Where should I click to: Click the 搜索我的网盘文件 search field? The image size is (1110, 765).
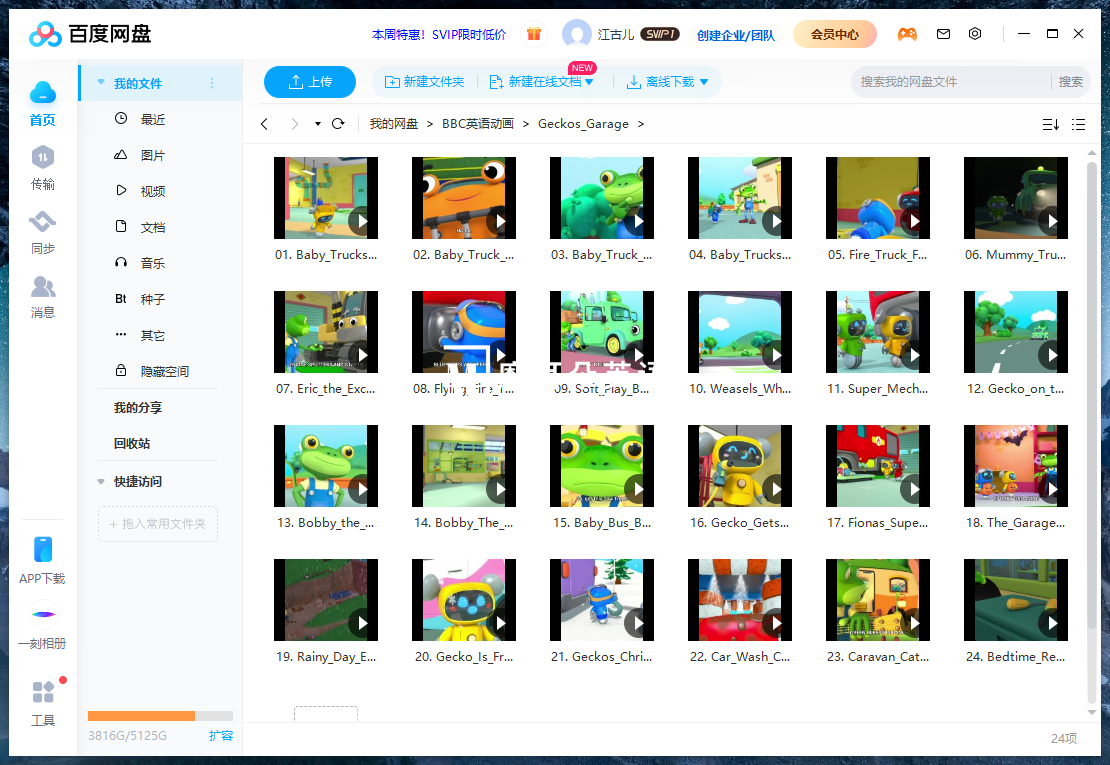point(950,82)
